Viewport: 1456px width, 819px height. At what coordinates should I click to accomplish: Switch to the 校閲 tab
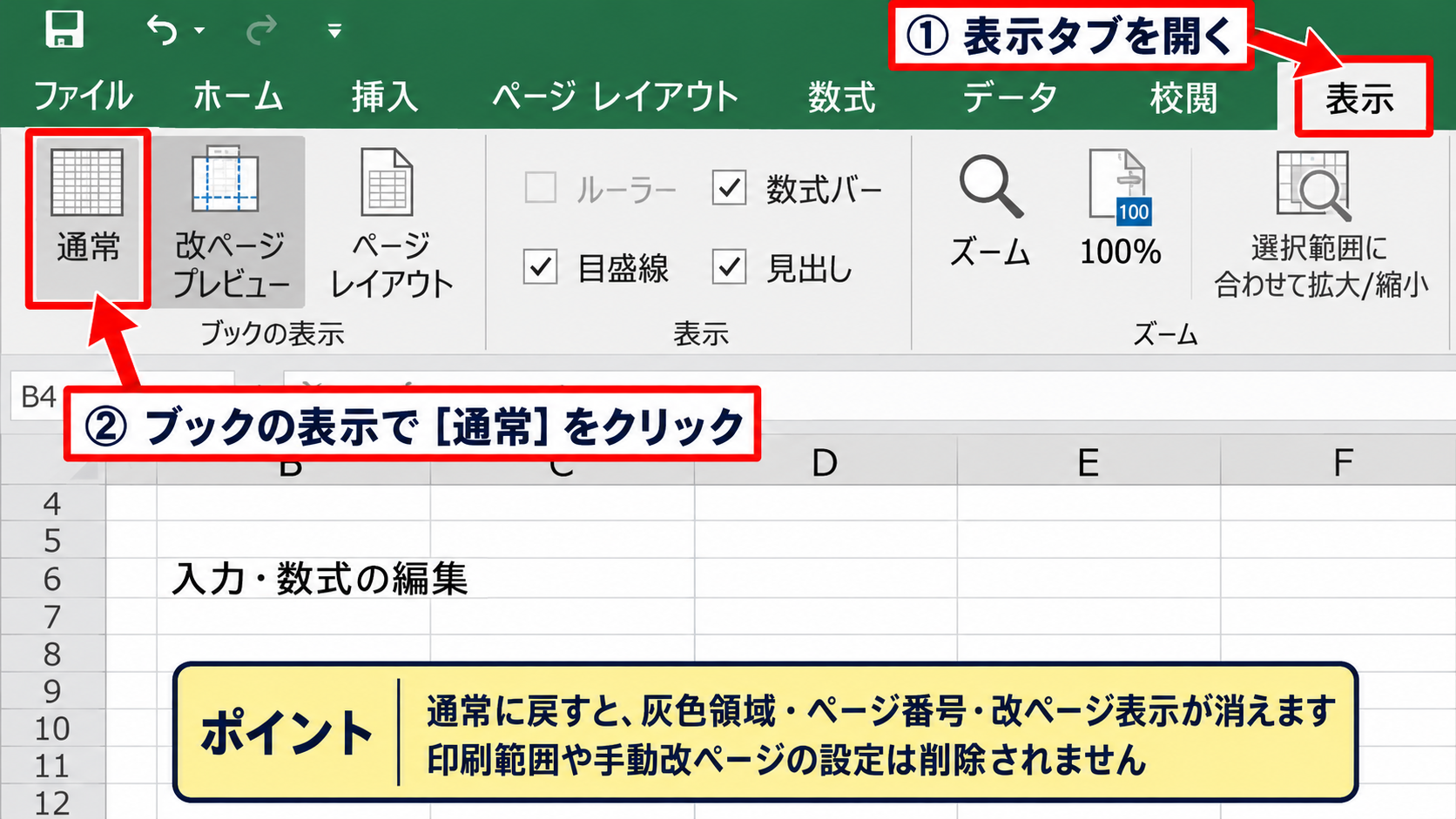coord(1183,97)
